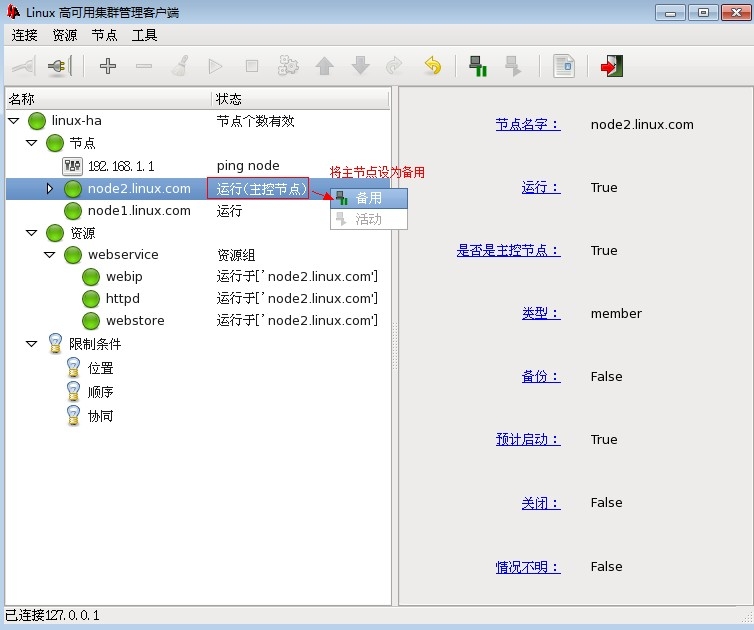Click the cleanup brush toolbar icon
This screenshot has height=630, width=754.
(x=180, y=66)
